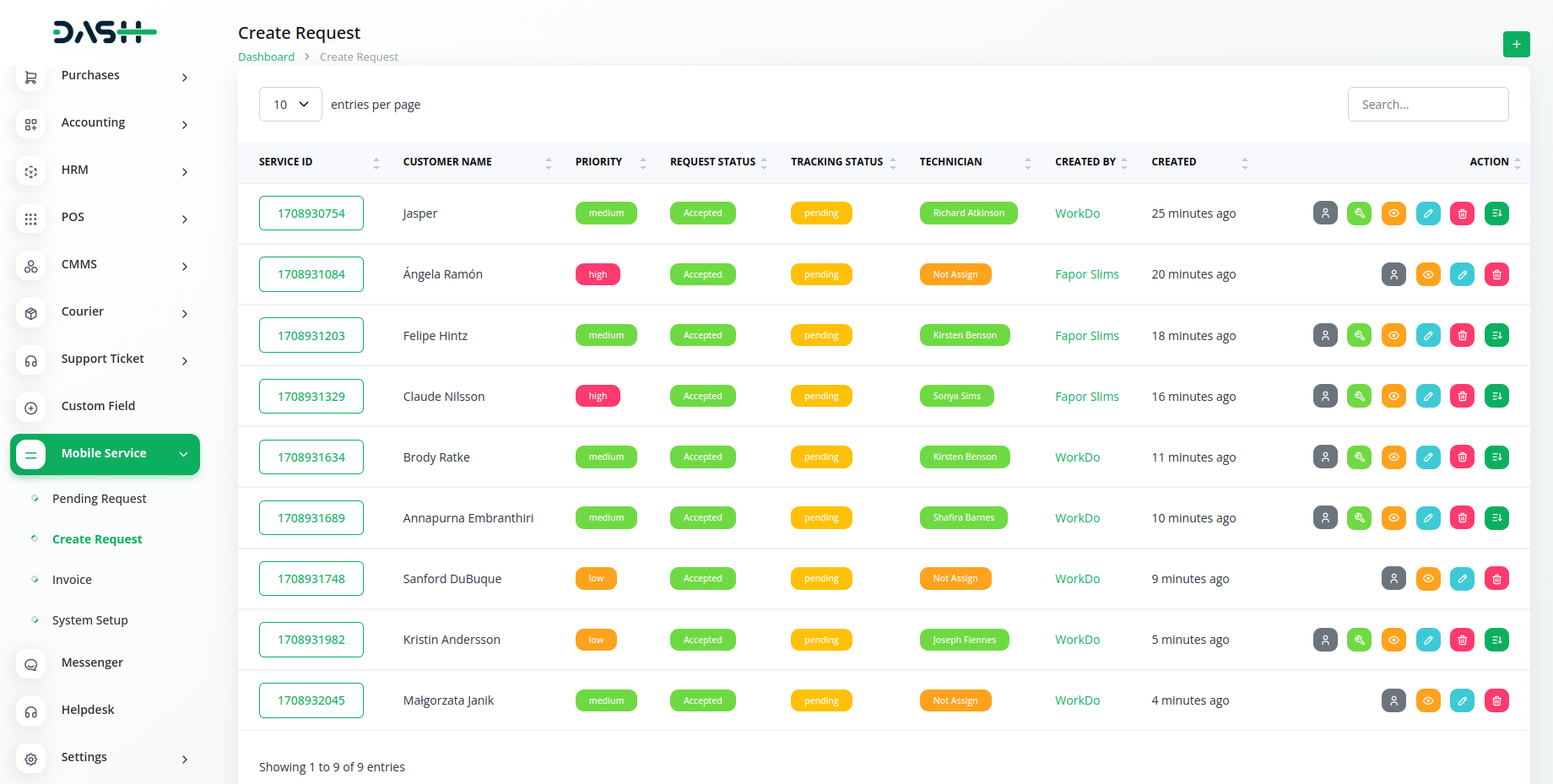Click the trash icon for Kristin Andersson

[x=1462, y=640]
